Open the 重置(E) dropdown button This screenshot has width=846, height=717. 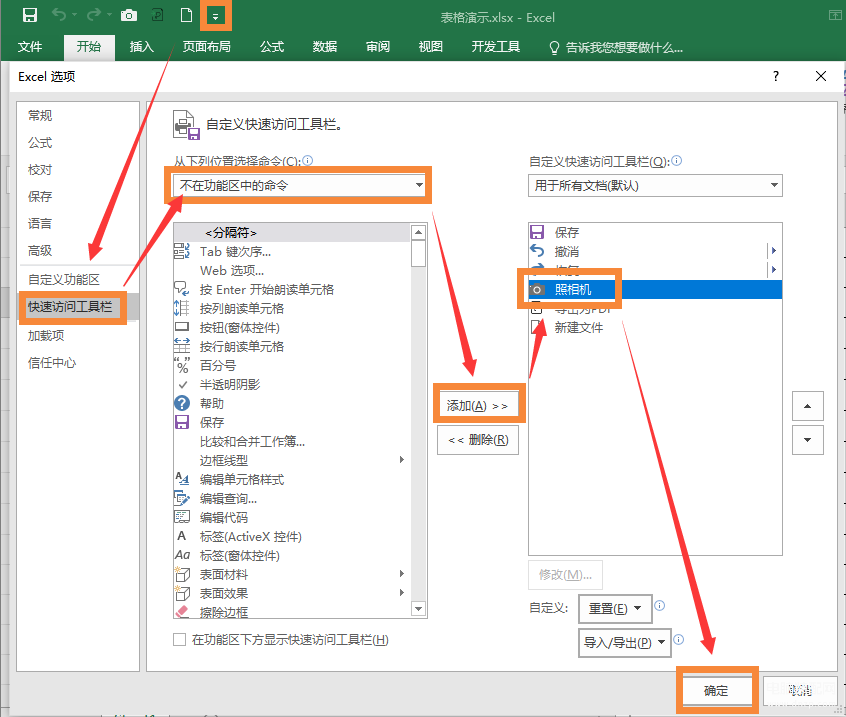615,609
